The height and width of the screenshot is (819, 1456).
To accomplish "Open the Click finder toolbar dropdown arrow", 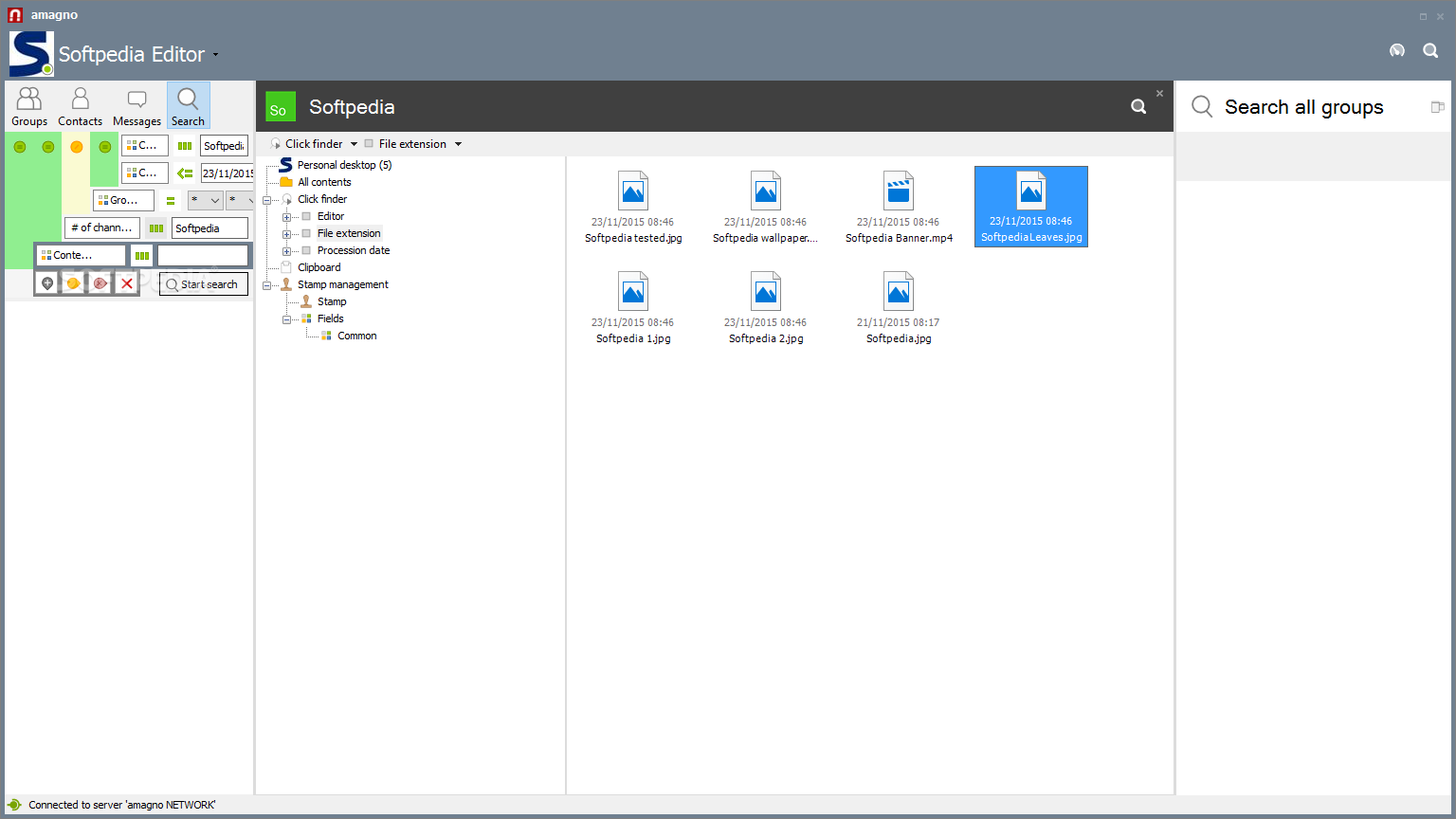I will 354,144.
